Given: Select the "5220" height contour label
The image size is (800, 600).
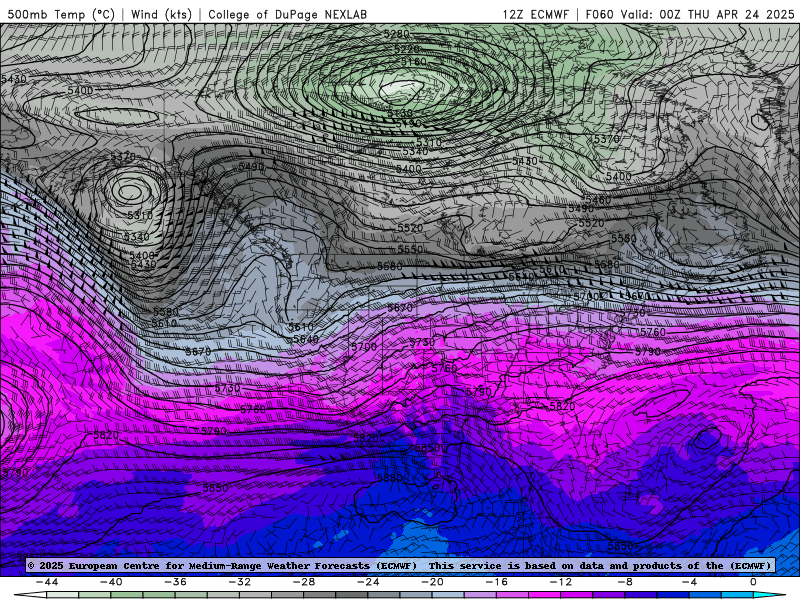Looking at the screenshot, I should [407, 49].
